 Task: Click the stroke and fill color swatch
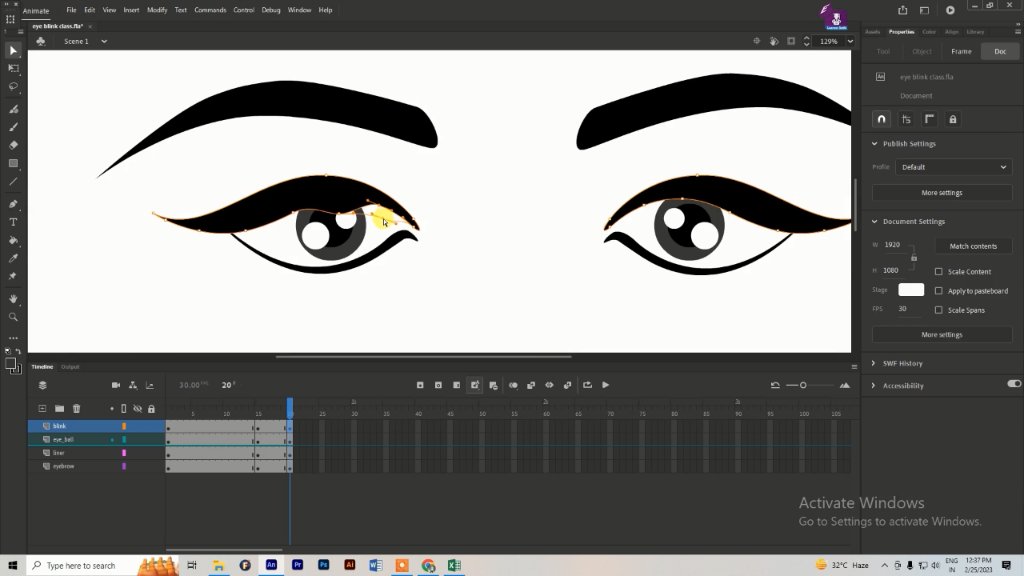pos(12,366)
